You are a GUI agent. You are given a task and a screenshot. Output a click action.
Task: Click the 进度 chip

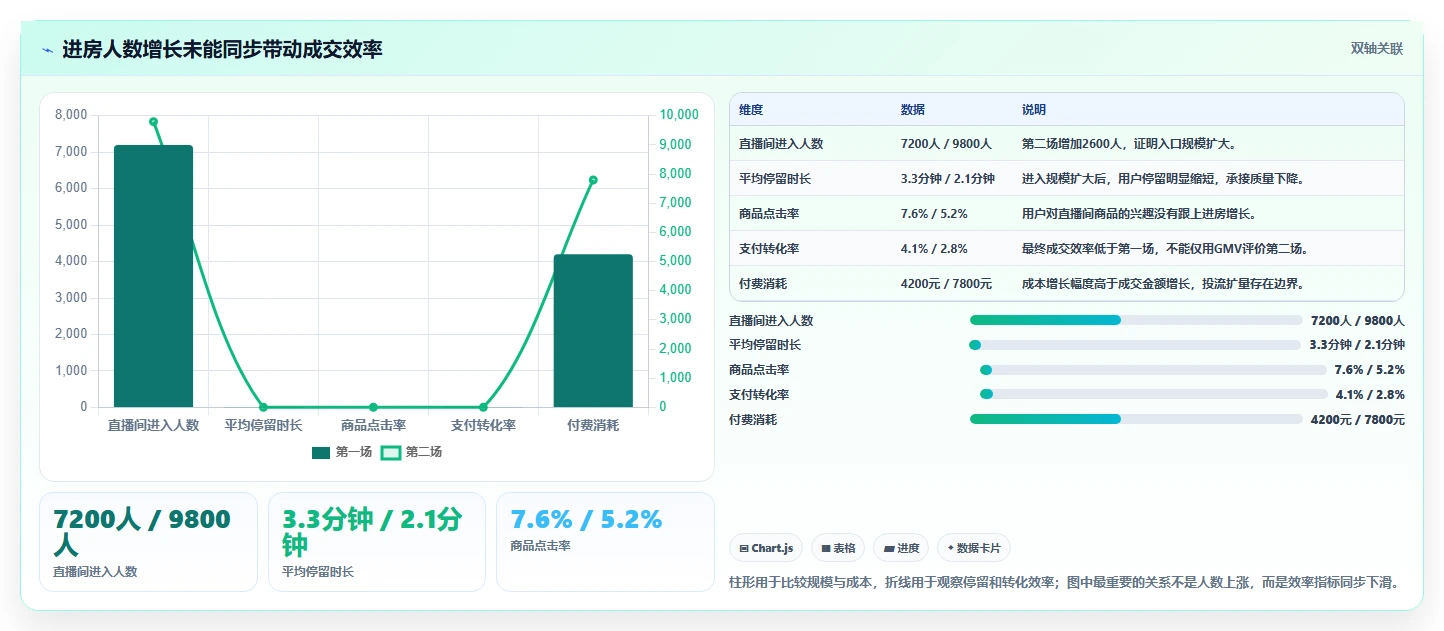tap(901, 548)
